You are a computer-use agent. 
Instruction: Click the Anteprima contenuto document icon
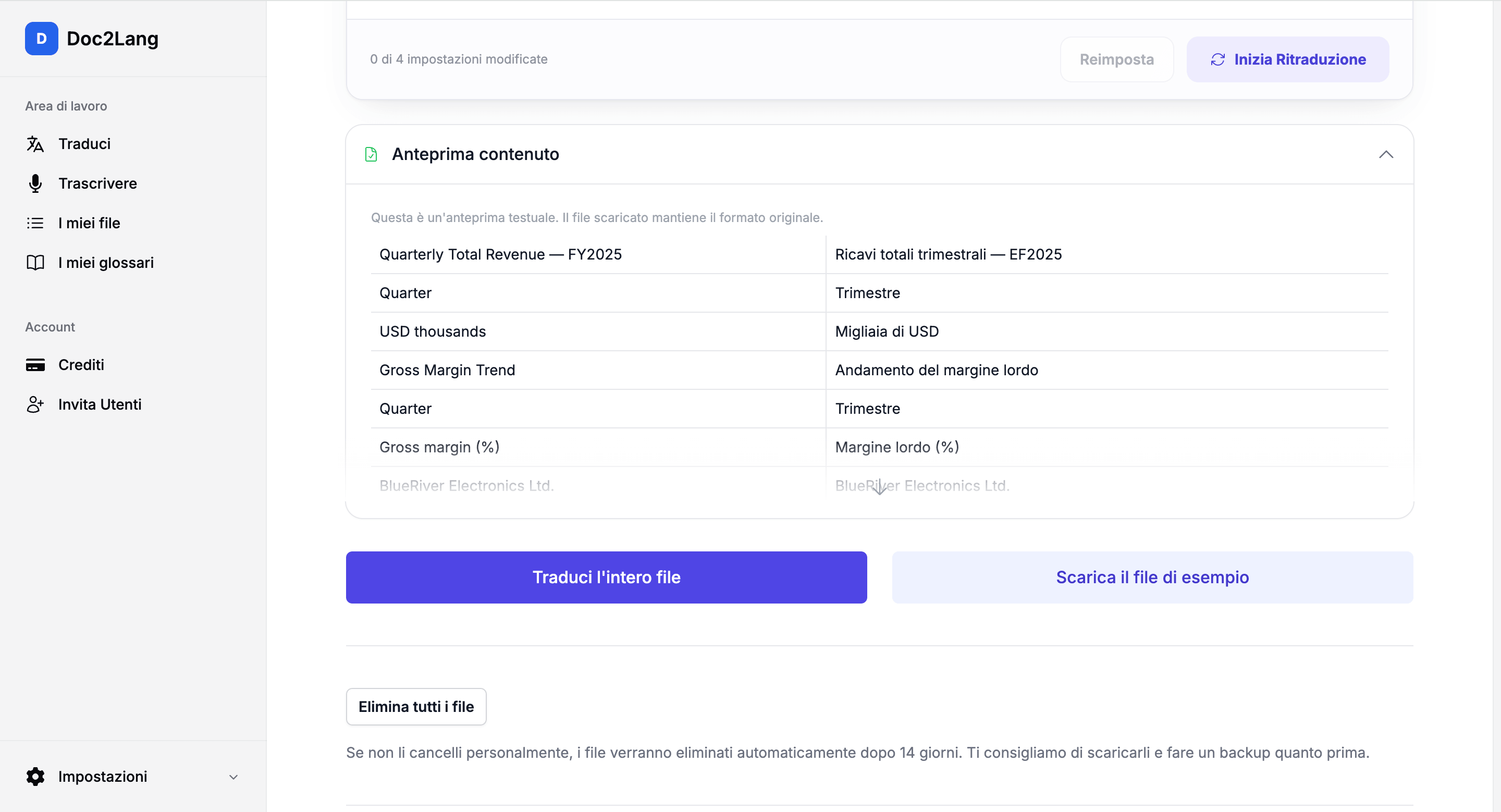371,154
